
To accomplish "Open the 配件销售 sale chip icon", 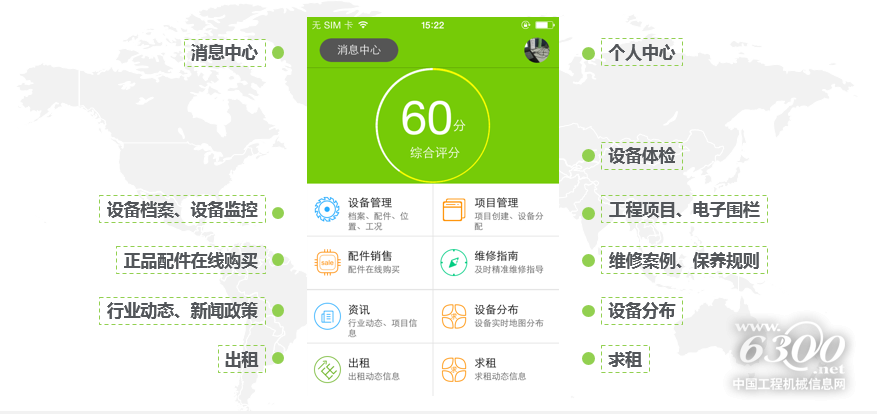I will point(327,263).
